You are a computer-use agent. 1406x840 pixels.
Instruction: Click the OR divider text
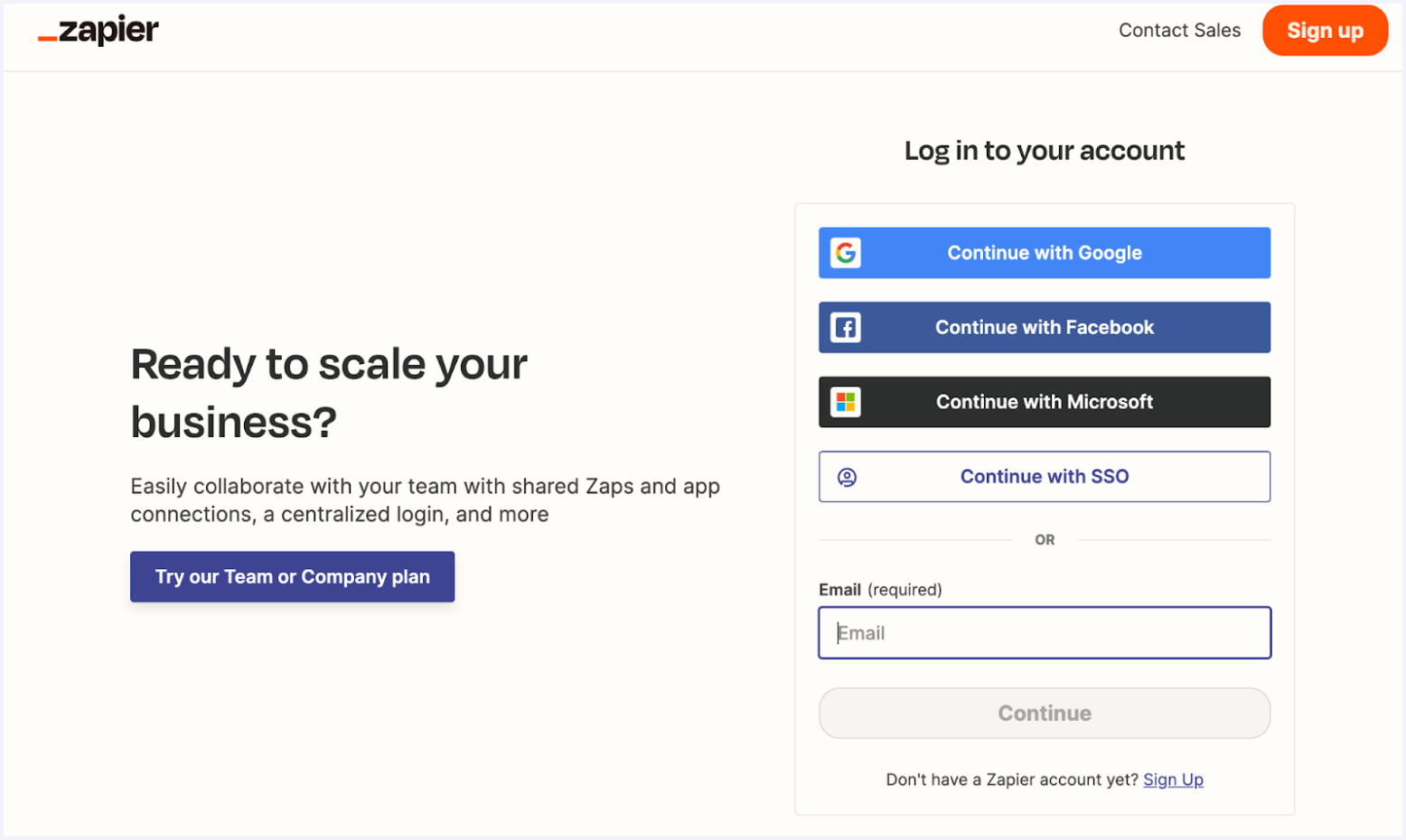[x=1044, y=539]
